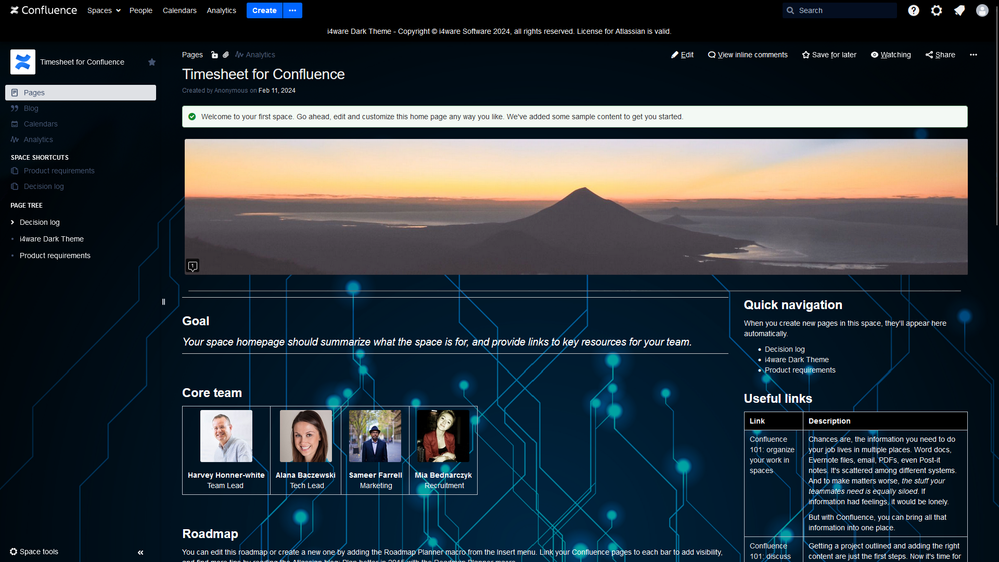
Task: Open Product requirements in page tree
Action: [55, 256]
